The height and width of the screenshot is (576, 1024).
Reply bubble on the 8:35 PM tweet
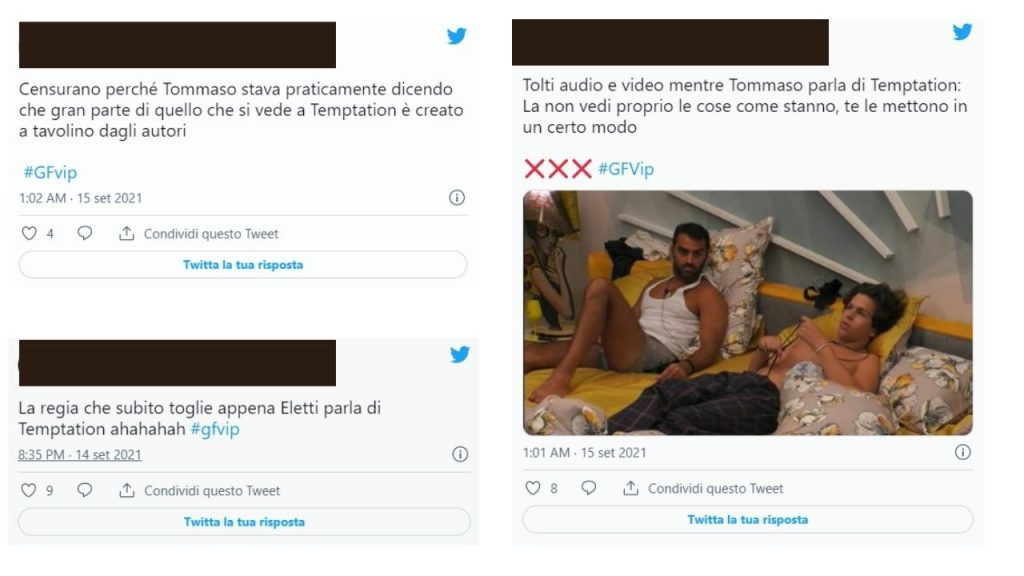[x=85, y=491]
